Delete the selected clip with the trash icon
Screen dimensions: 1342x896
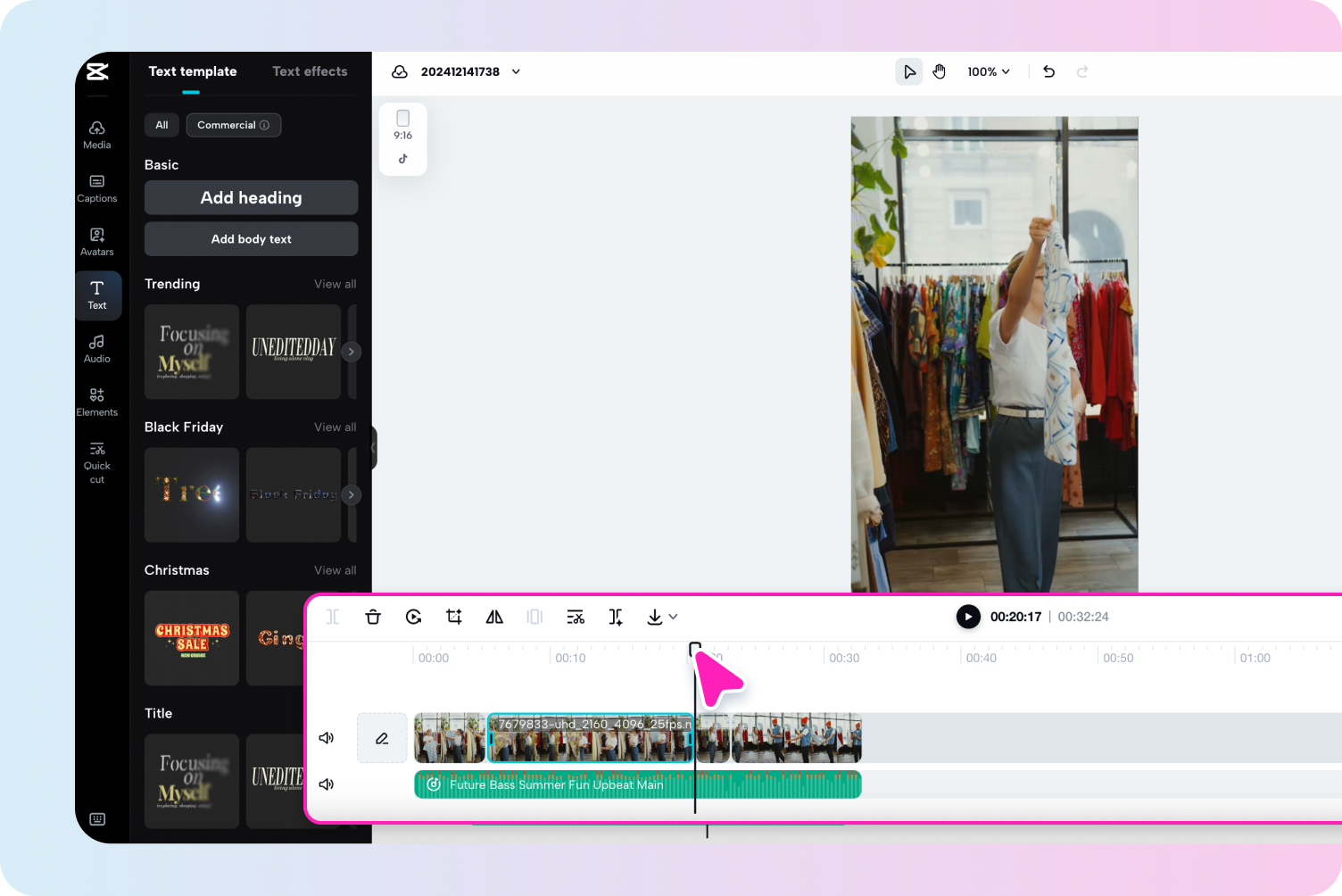[373, 617]
